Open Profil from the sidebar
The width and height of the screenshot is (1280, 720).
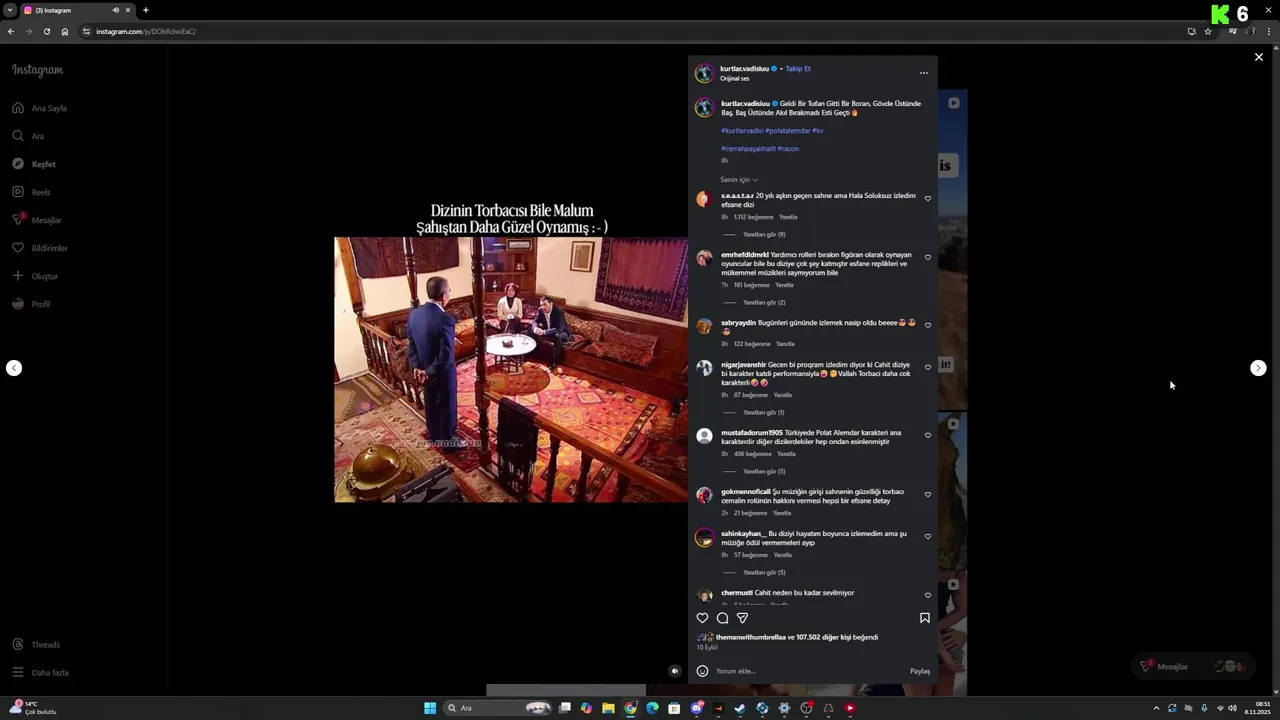[31, 304]
